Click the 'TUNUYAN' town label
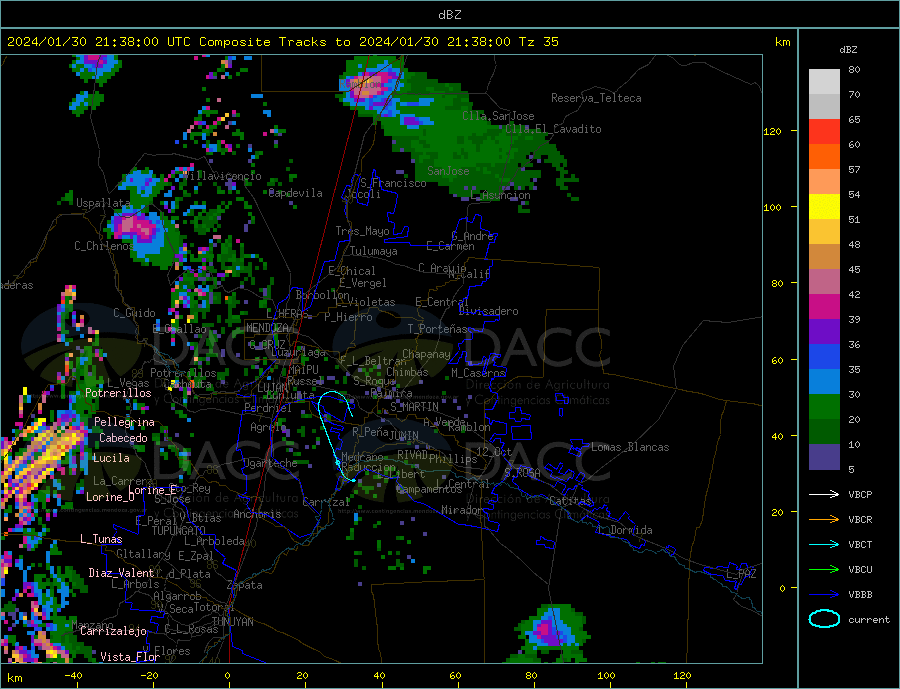This screenshot has height=689, width=900. [x=232, y=622]
